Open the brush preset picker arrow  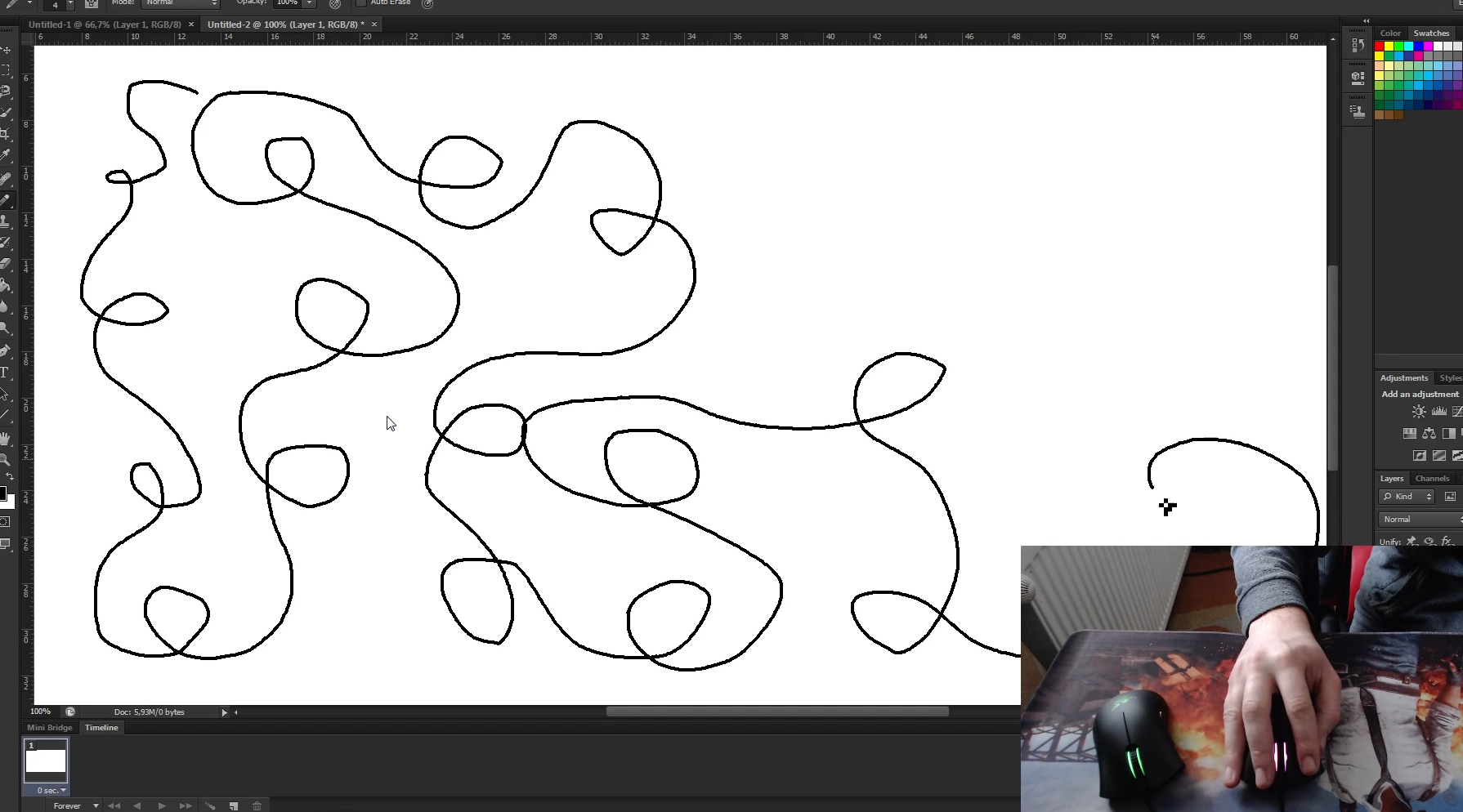point(70,5)
